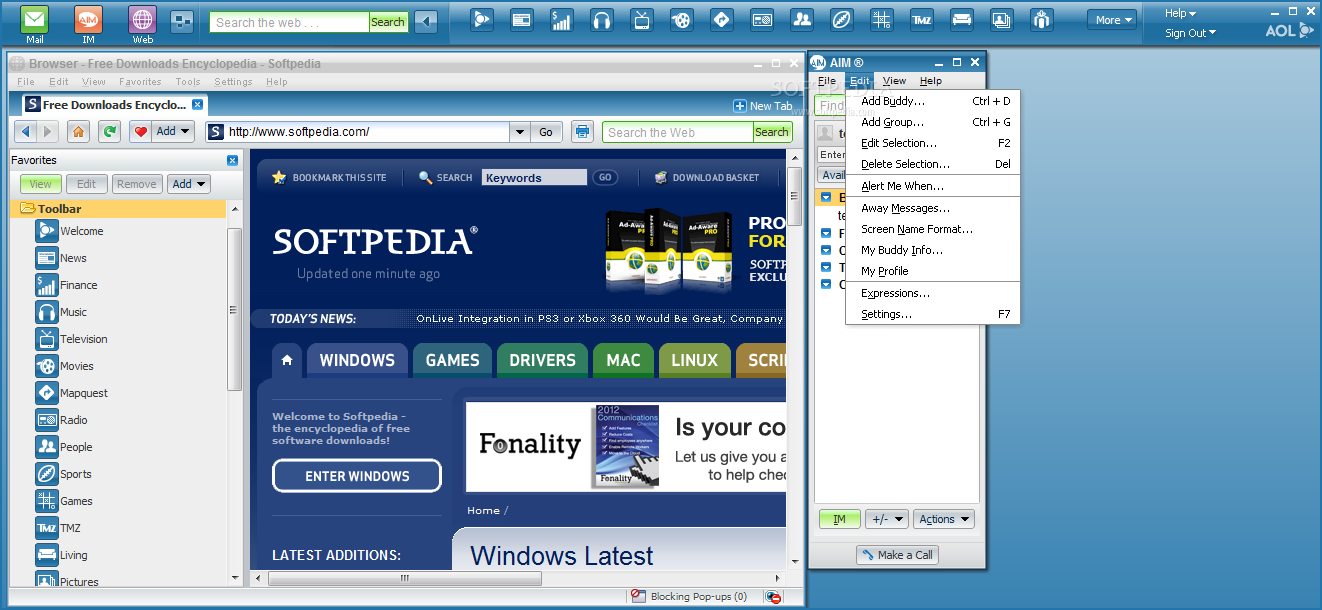Click the printer icon in browser toolbar
The height and width of the screenshot is (610, 1322).
[x=582, y=132]
